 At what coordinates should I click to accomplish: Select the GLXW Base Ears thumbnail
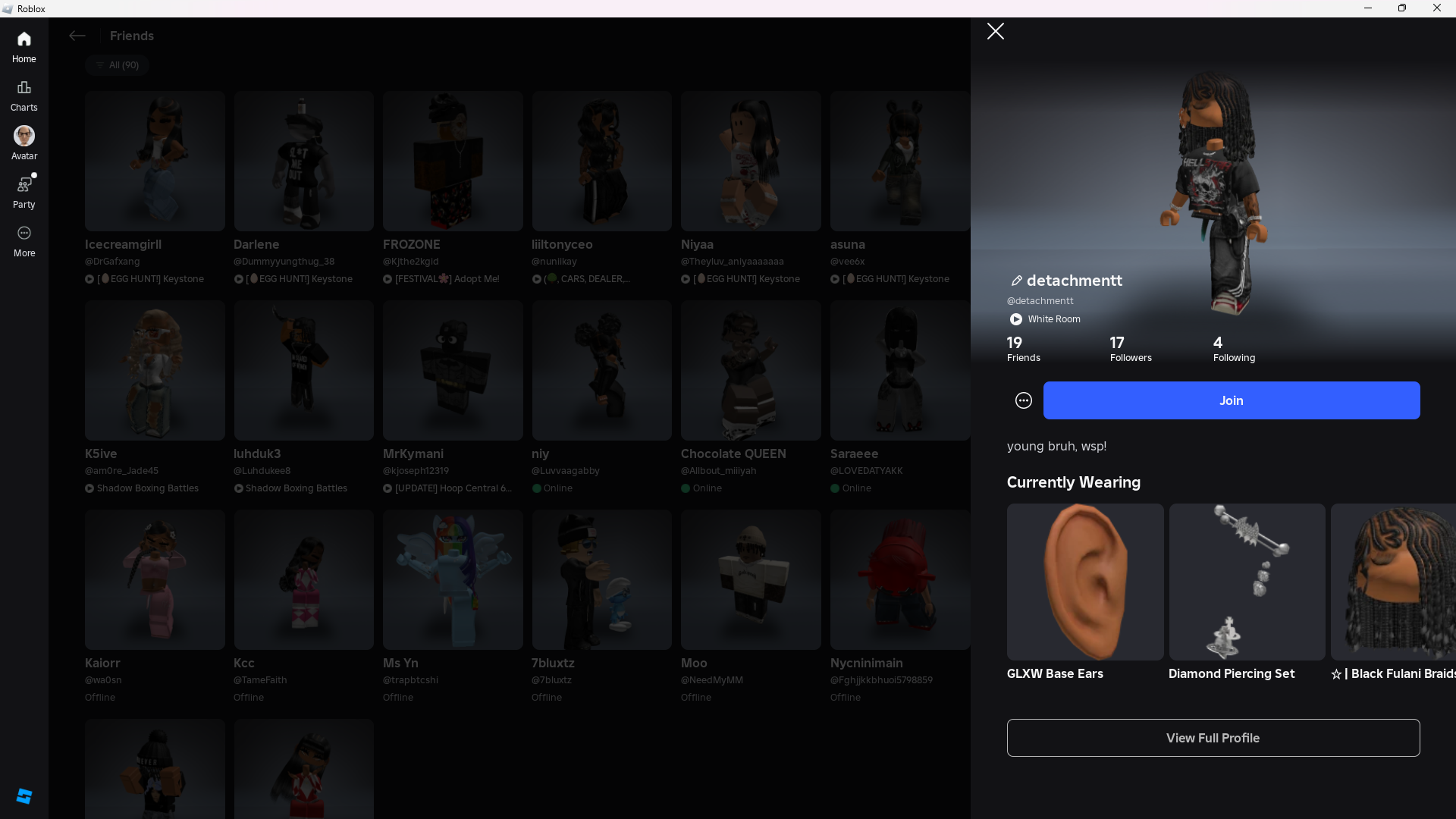click(x=1084, y=582)
